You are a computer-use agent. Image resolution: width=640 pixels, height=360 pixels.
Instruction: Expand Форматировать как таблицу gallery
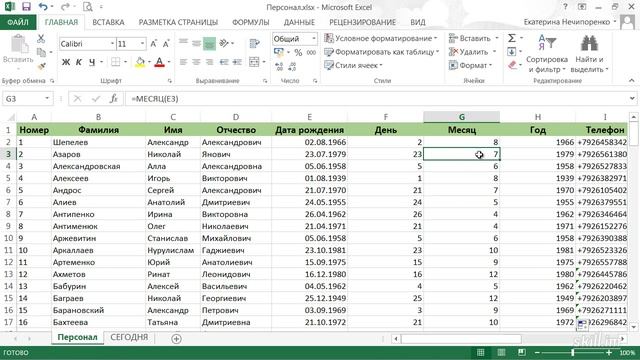pos(381,52)
